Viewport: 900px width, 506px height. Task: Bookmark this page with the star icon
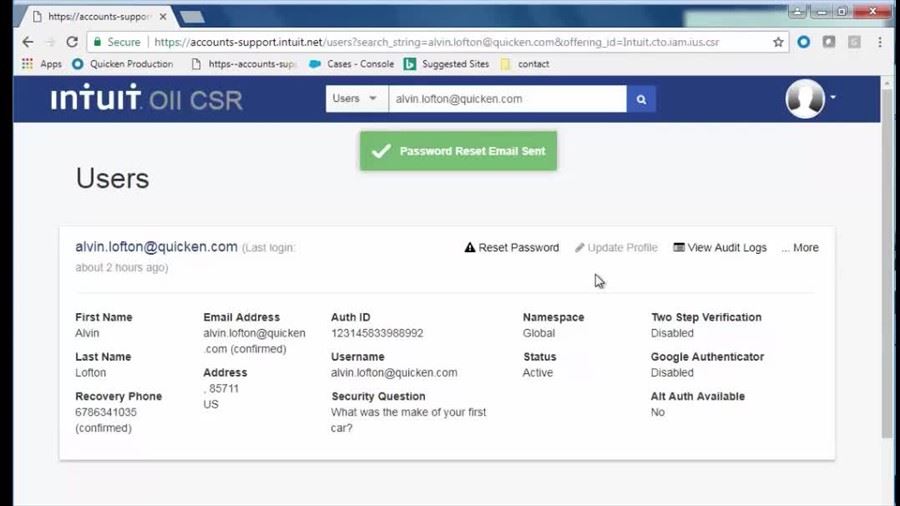point(778,42)
